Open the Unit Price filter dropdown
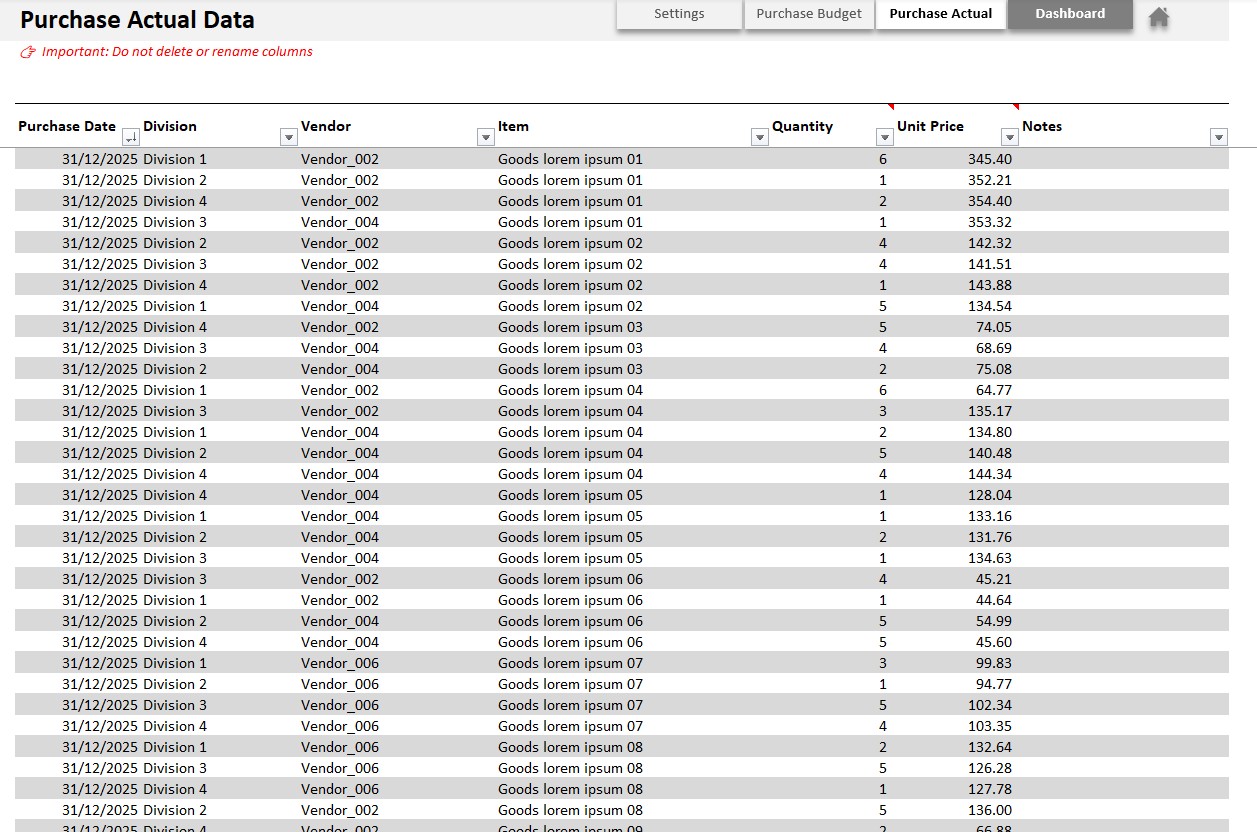The width and height of the screenshot is (1257, 832). (x=1009, y=137)
